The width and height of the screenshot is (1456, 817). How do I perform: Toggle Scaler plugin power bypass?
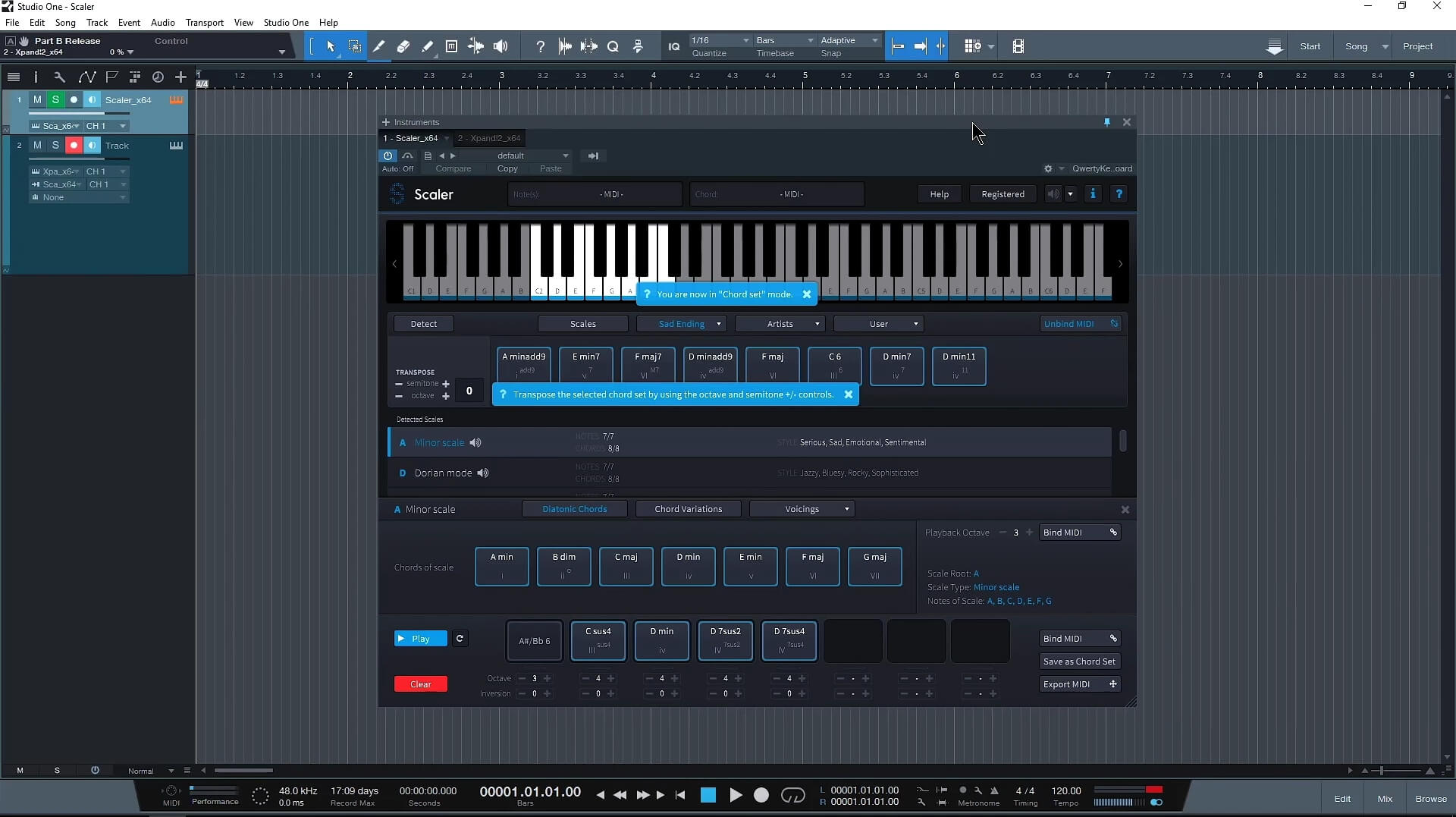click(x=388, y=156)
